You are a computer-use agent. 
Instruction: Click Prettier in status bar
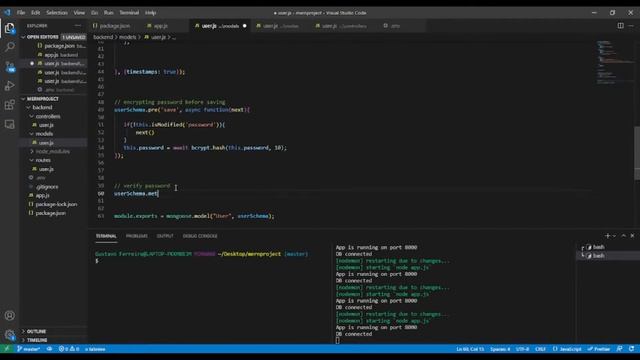coord(599,349)
